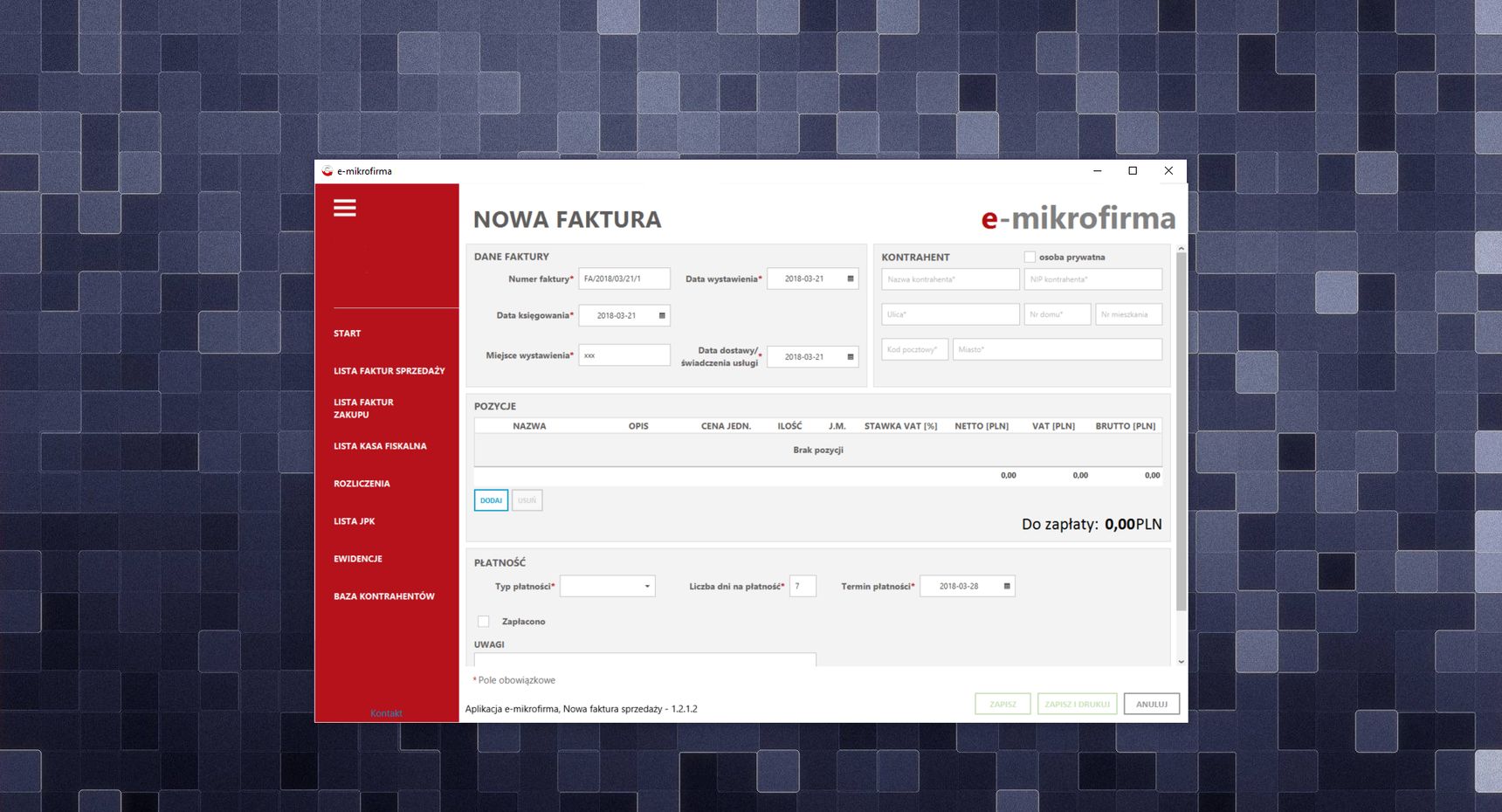Viewport: 1502px width, 812px height.
Task: Click the CENA JEDN. column header
Action: click(x=726, y=426)
